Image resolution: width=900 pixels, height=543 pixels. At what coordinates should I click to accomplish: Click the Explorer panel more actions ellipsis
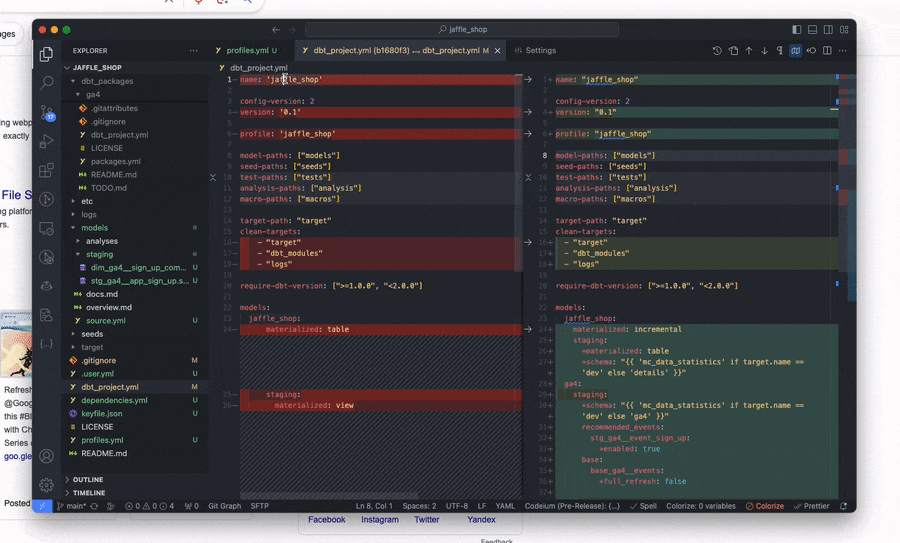(x=193, y=51)
